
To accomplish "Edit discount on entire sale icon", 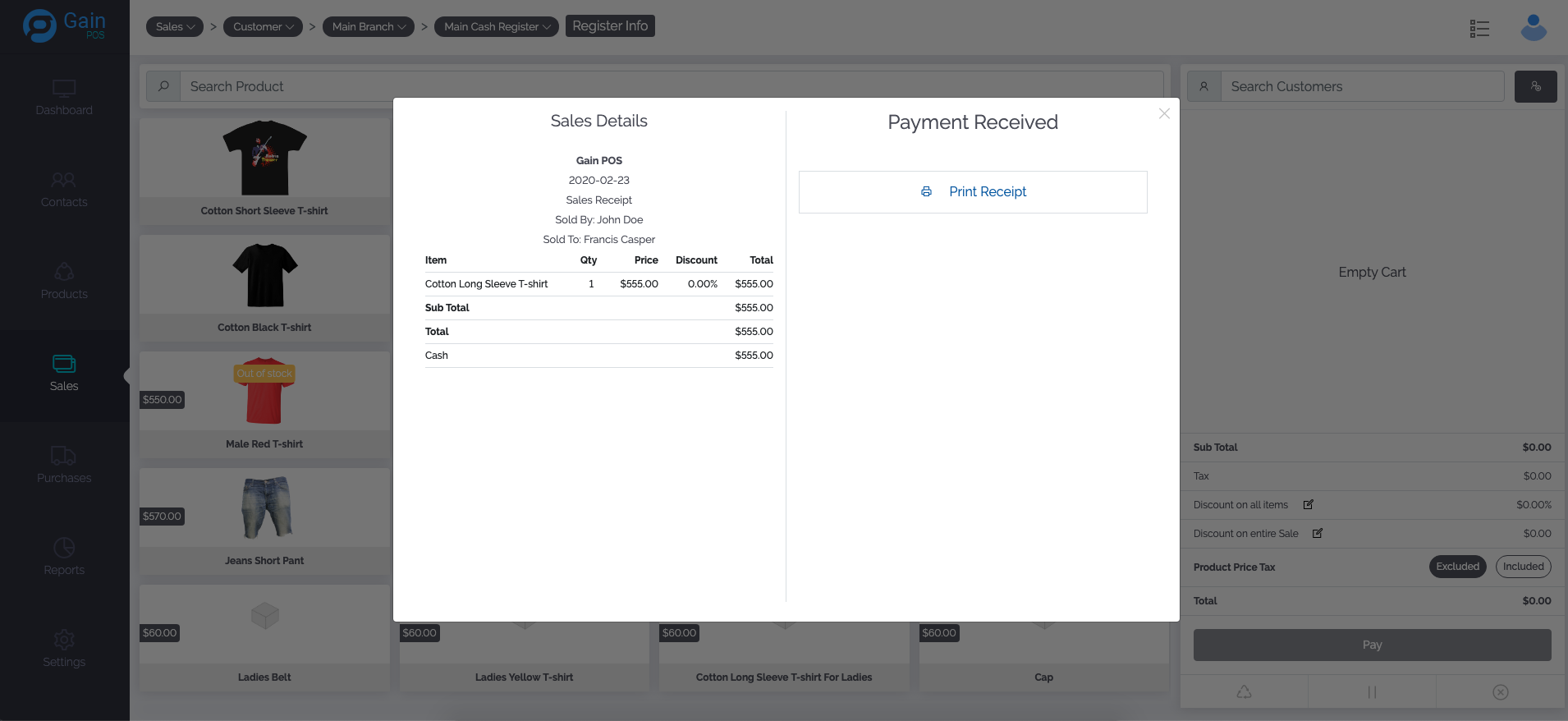I will click(1318, 534).
